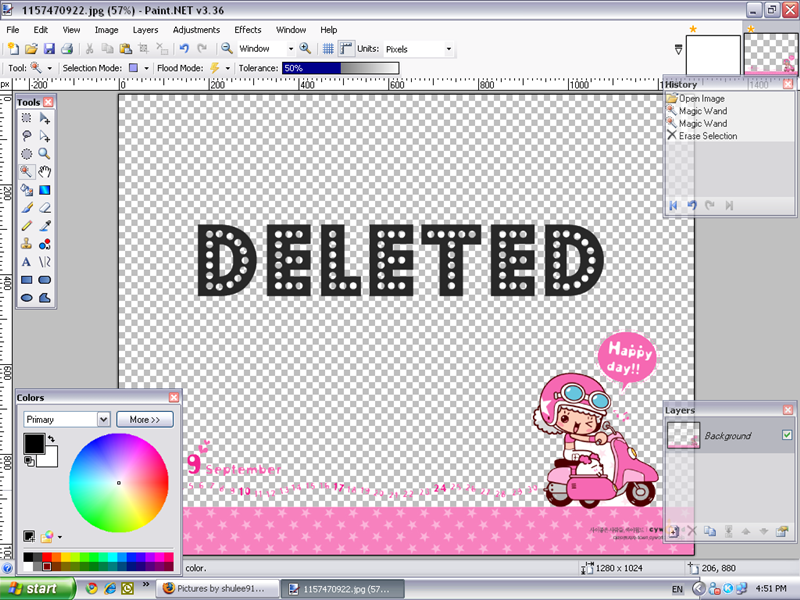800x600 pixels.
Task: Select the Pan hand tool
Action: point(44,171)
